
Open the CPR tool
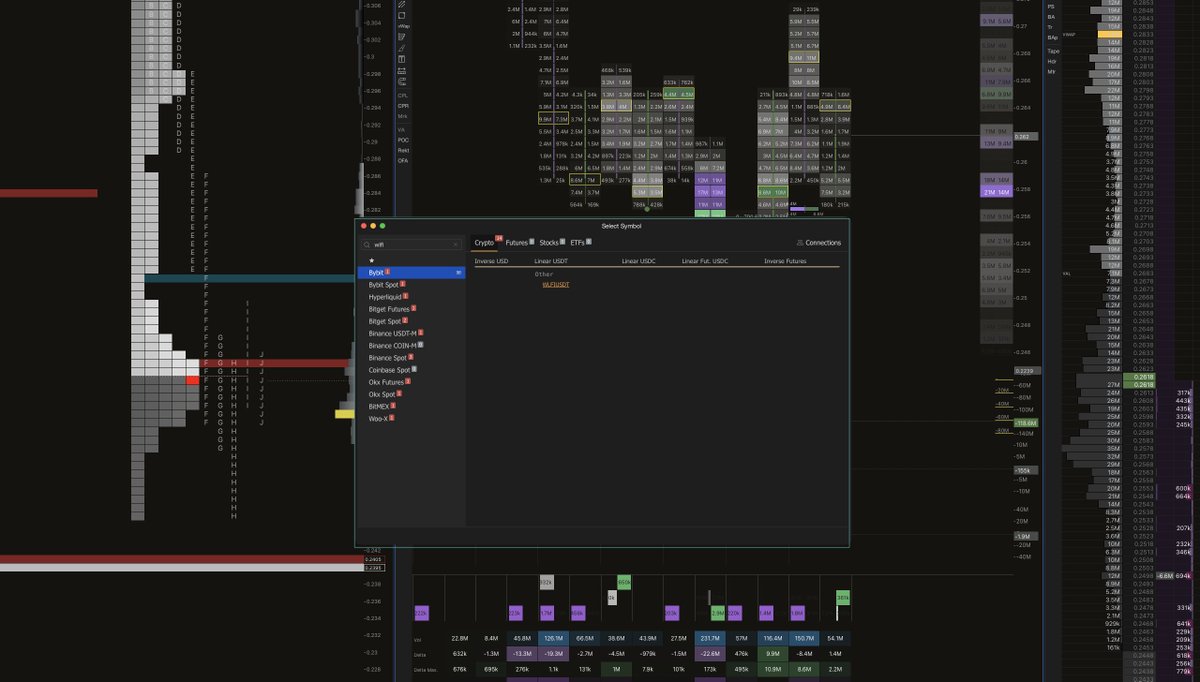click(405, 105)
